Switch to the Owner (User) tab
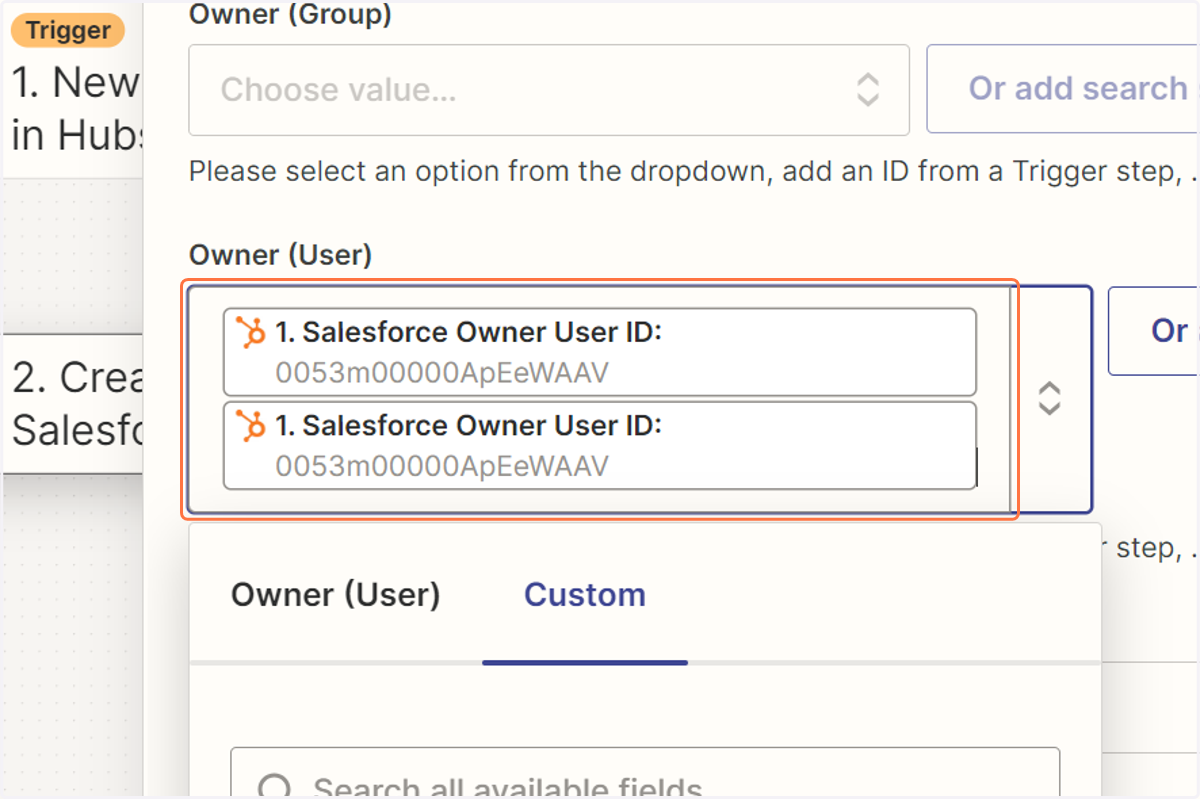 point(336,595)
